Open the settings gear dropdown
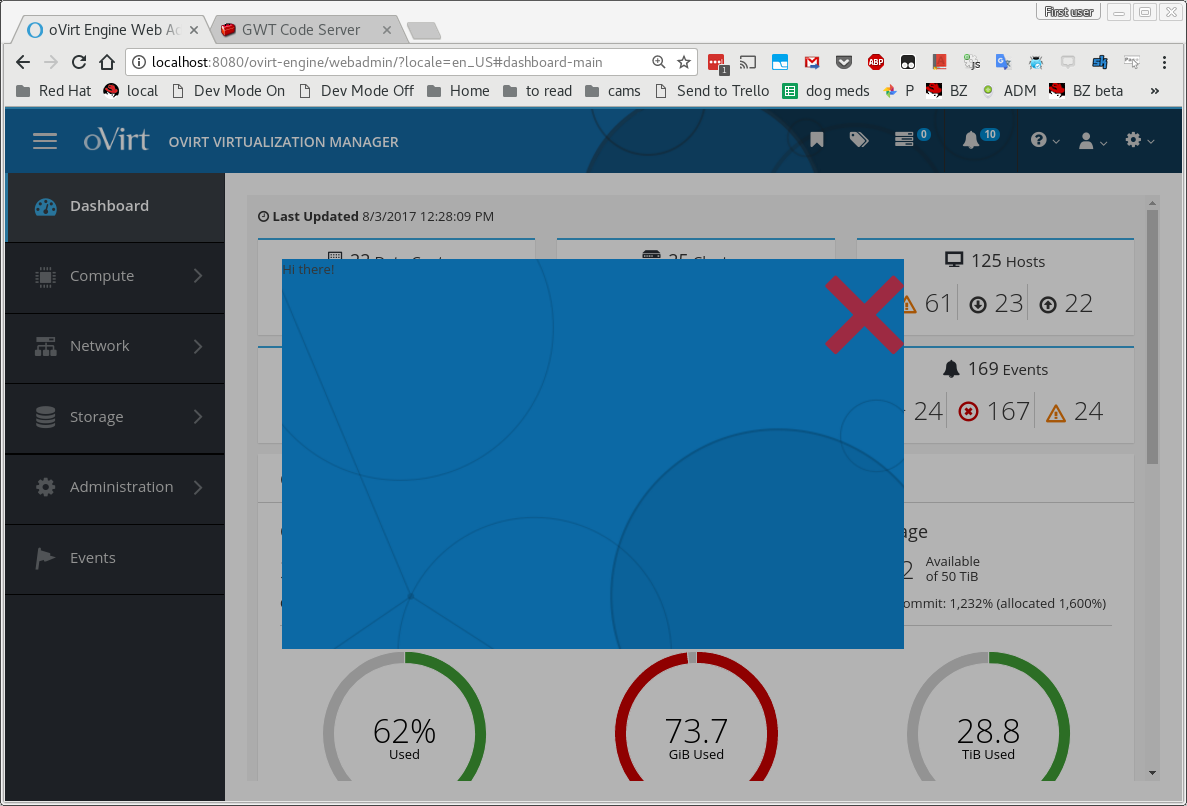The image size is (1187, 806). (1139, 141)
